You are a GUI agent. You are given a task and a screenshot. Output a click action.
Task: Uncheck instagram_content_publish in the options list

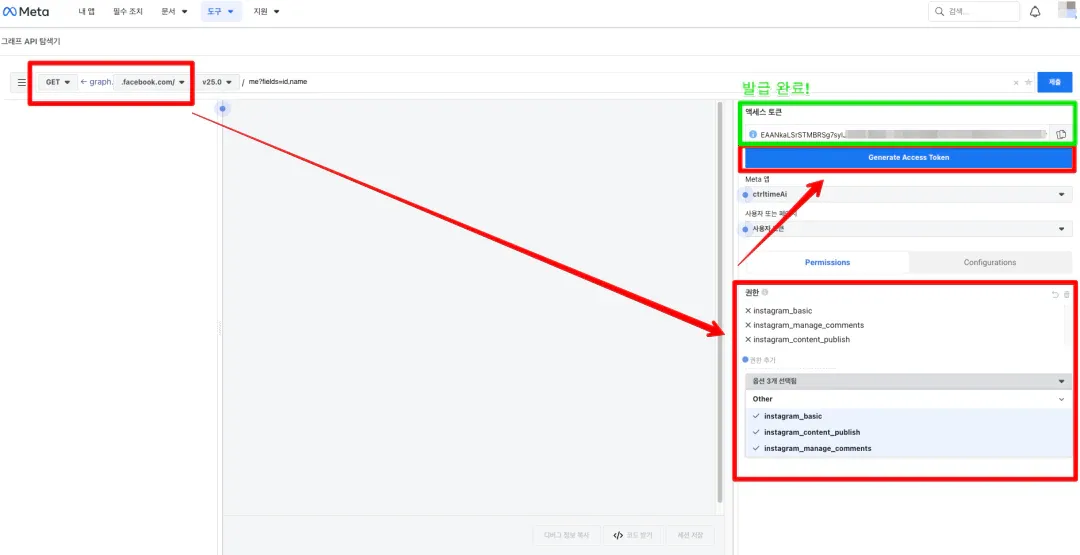[908, 432]
